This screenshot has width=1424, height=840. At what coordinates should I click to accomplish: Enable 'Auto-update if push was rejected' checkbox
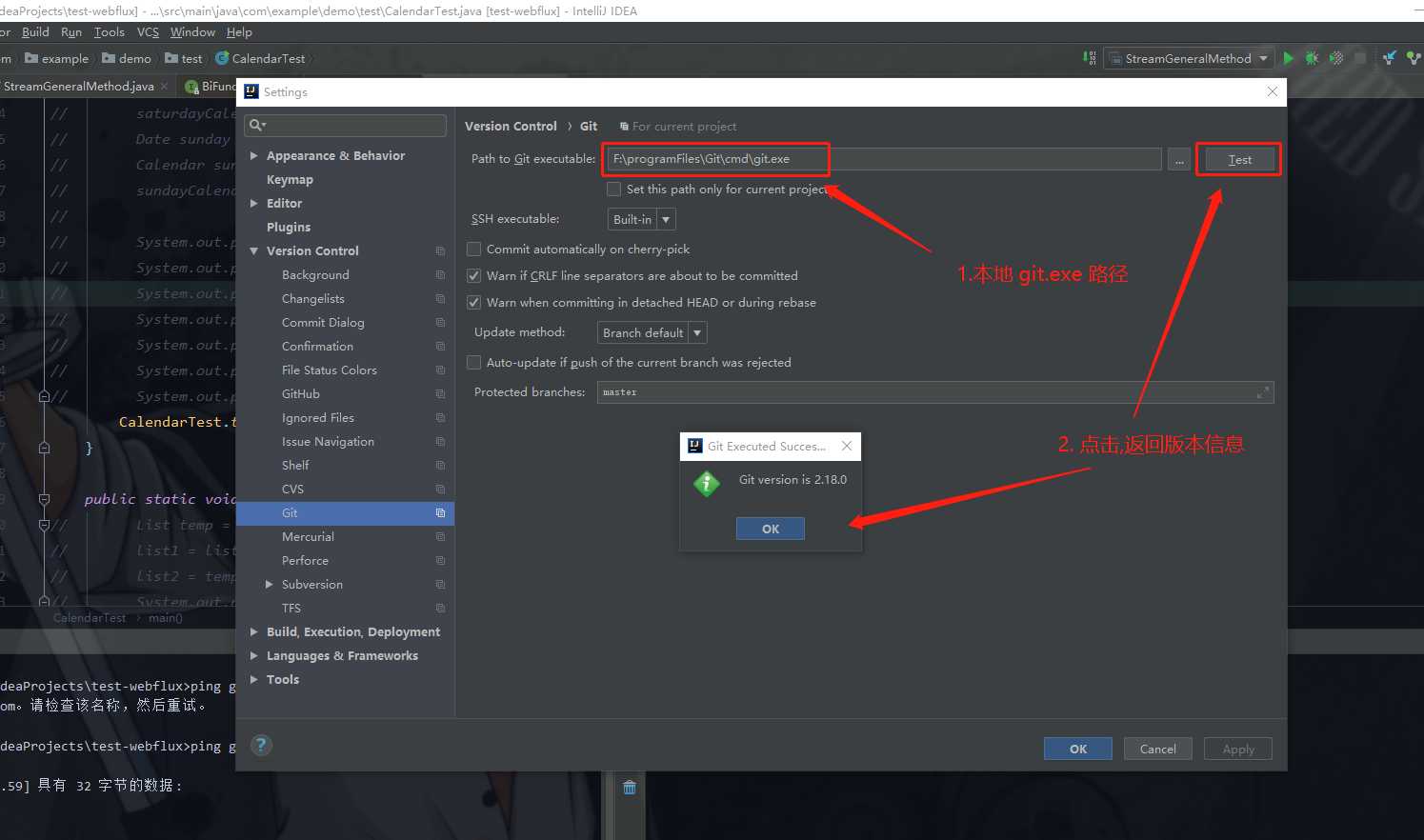(473, 362)
